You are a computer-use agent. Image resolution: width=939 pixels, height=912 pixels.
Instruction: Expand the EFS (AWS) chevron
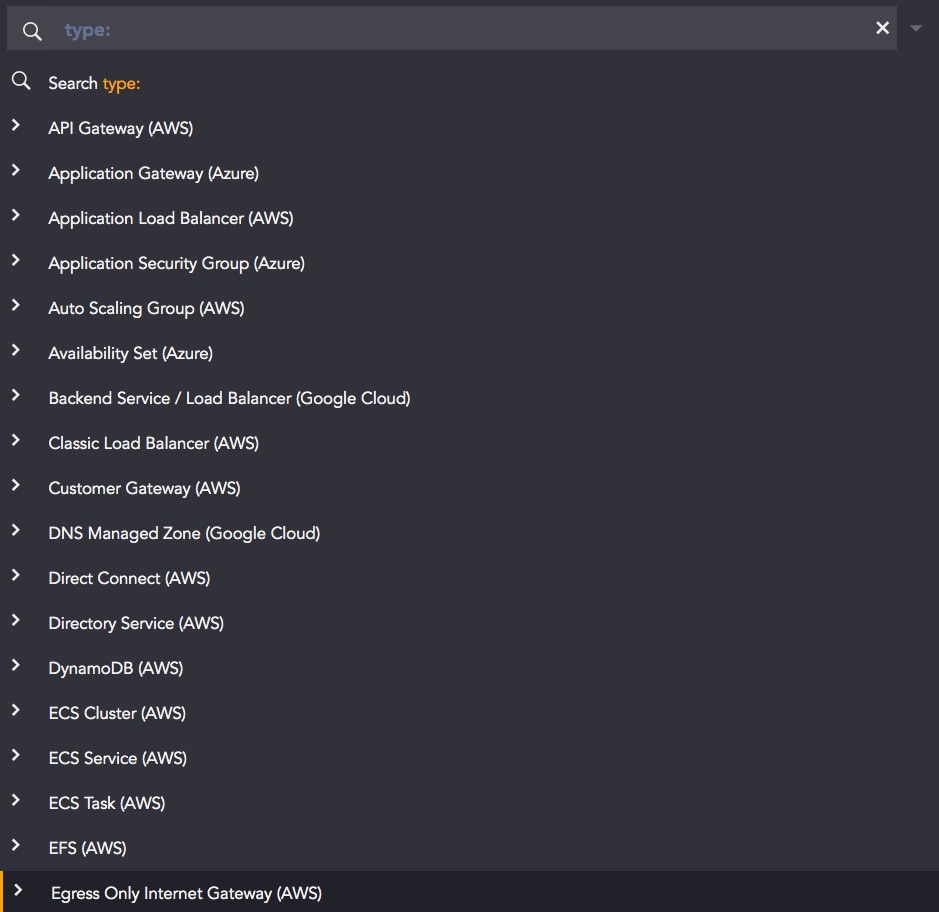coord(16,845)
